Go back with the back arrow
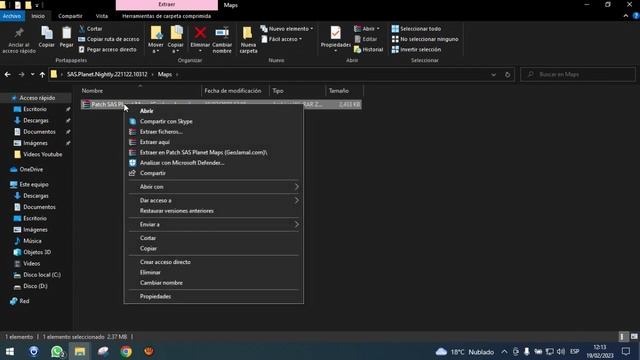 7,74
